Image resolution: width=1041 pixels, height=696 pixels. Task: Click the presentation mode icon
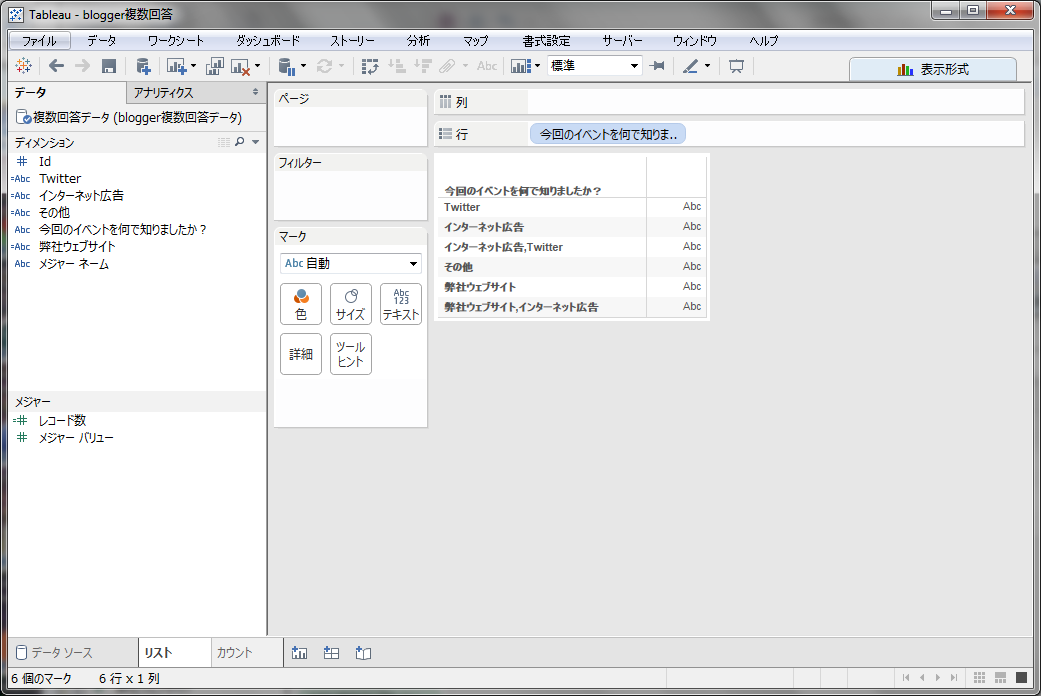736,66
